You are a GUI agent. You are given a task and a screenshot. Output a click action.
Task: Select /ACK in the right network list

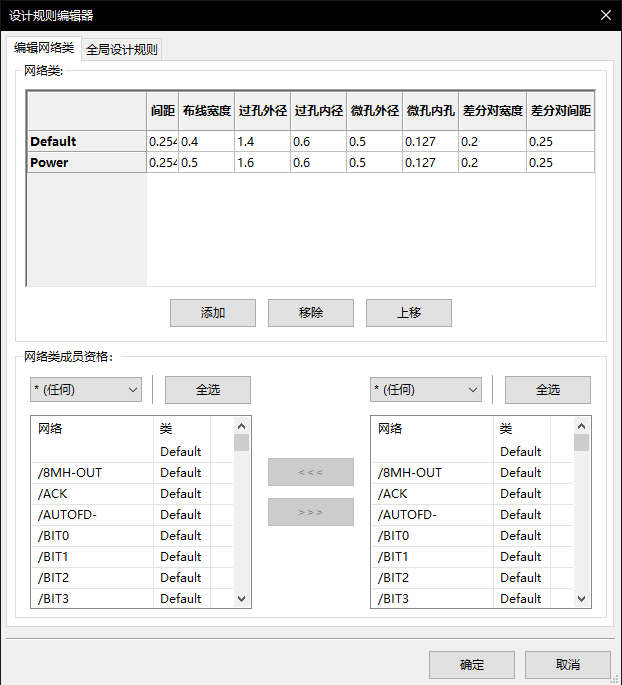472,494
